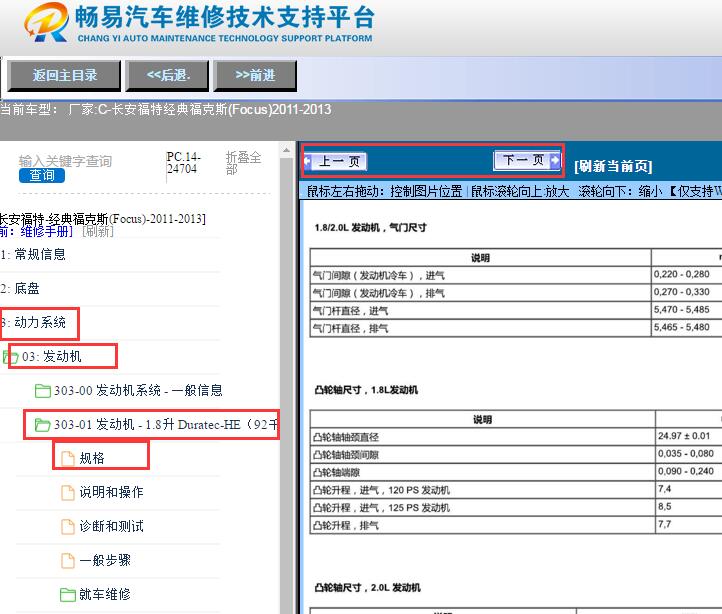Click the [刷新] link beside 维修手册
The width and height of the screenshot is (722, 614).
pos(98,231)
